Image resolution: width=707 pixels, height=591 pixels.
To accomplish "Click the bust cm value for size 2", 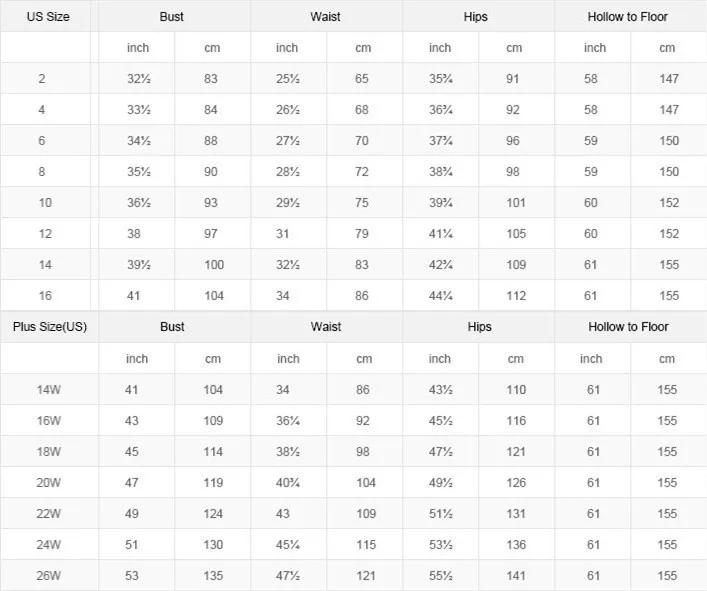I will click(x=212, y=79).
